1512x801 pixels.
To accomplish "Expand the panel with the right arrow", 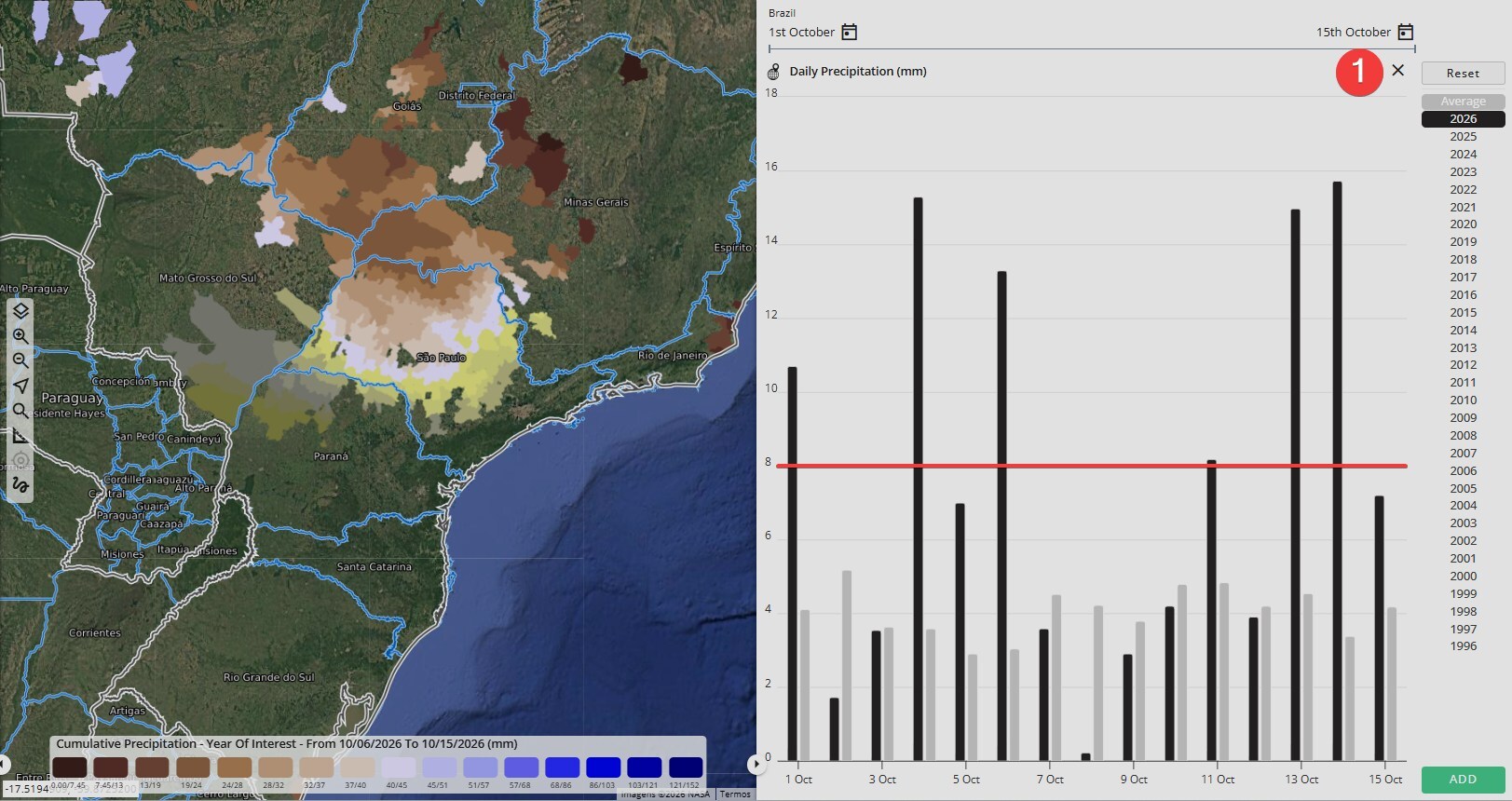I will [755, 765].
